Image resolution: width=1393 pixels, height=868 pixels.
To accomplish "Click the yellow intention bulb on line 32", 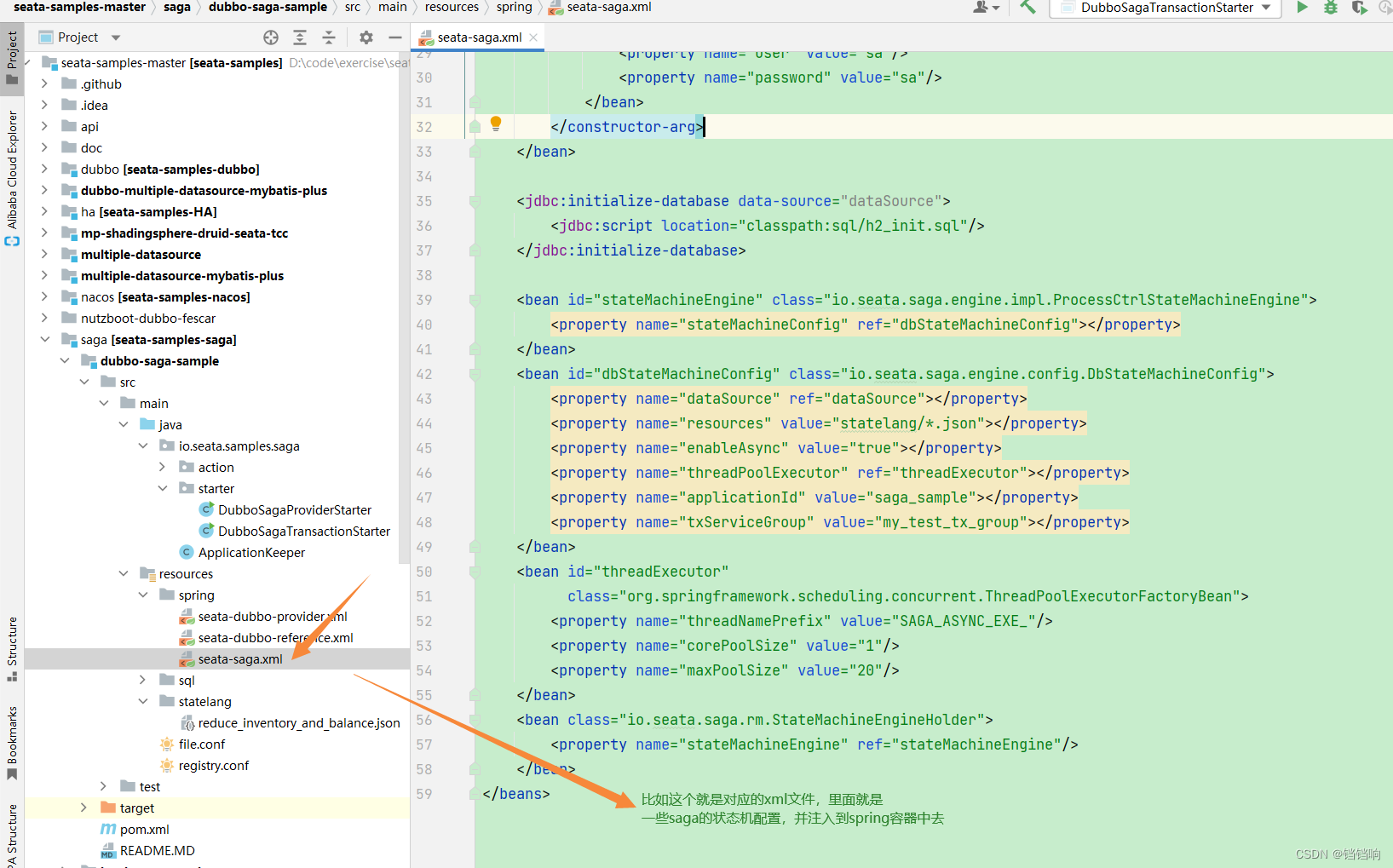I will [x=496, y=124].
